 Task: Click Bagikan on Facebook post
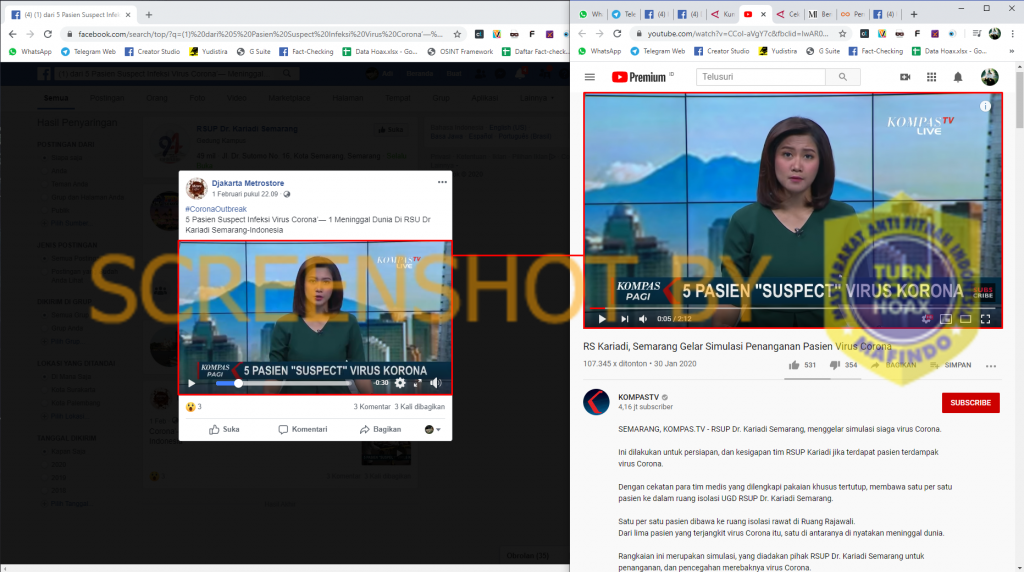click(x=380, y=429)
